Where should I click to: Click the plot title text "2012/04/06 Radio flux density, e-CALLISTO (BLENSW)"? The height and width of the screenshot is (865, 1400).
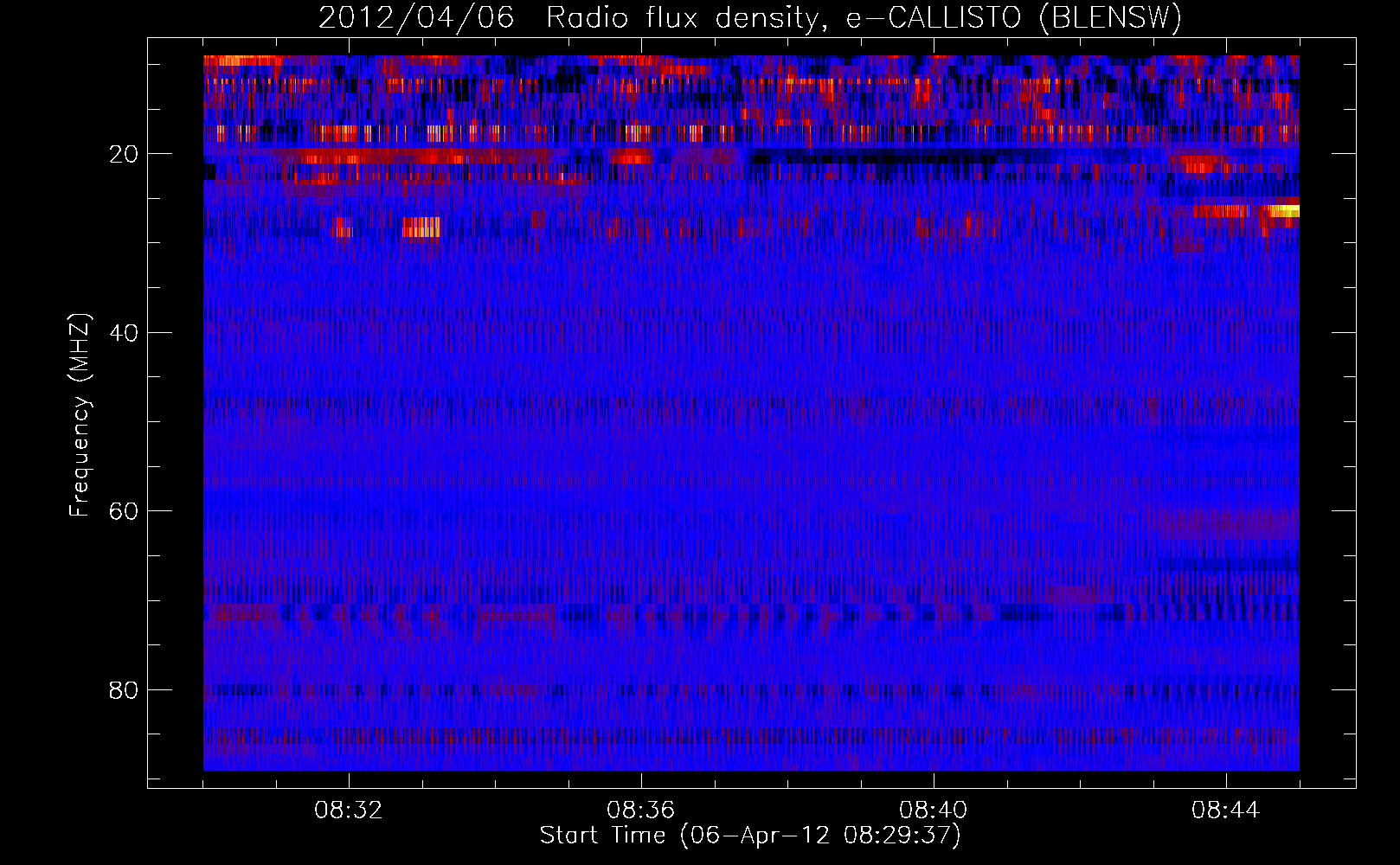pyautogui.click(x=749, y=17)
